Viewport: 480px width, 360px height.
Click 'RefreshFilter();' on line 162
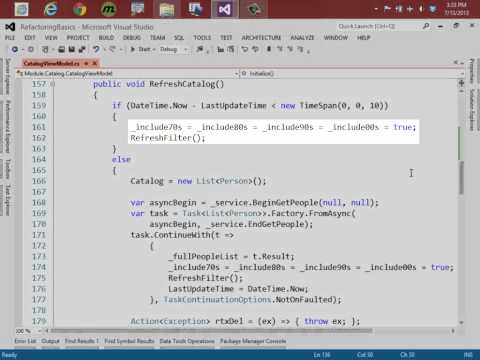[x=168, y=138]
